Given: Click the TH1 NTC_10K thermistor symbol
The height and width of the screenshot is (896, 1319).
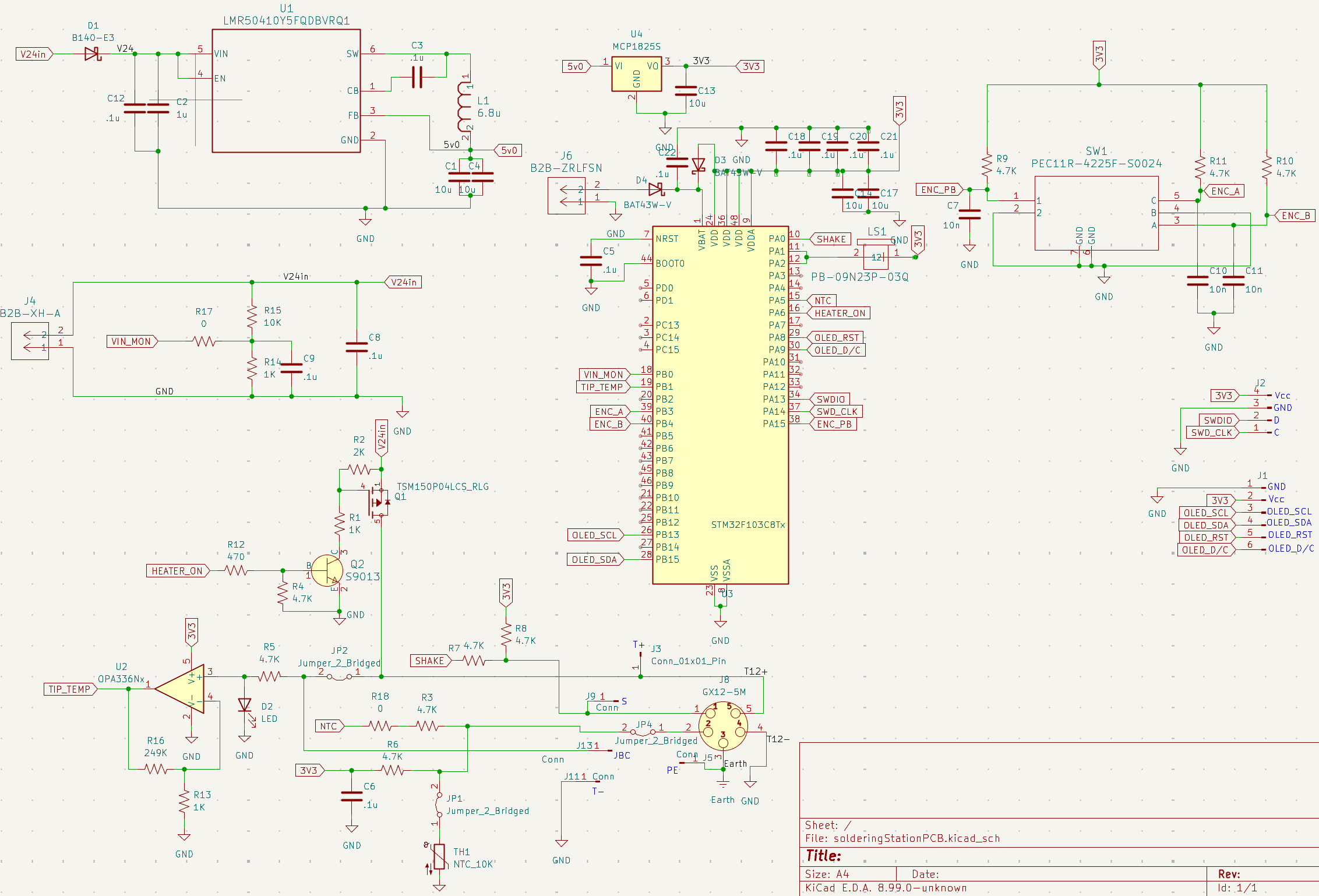Looking at the screenshot, I should pyautogui.click(x=439, y=856).
